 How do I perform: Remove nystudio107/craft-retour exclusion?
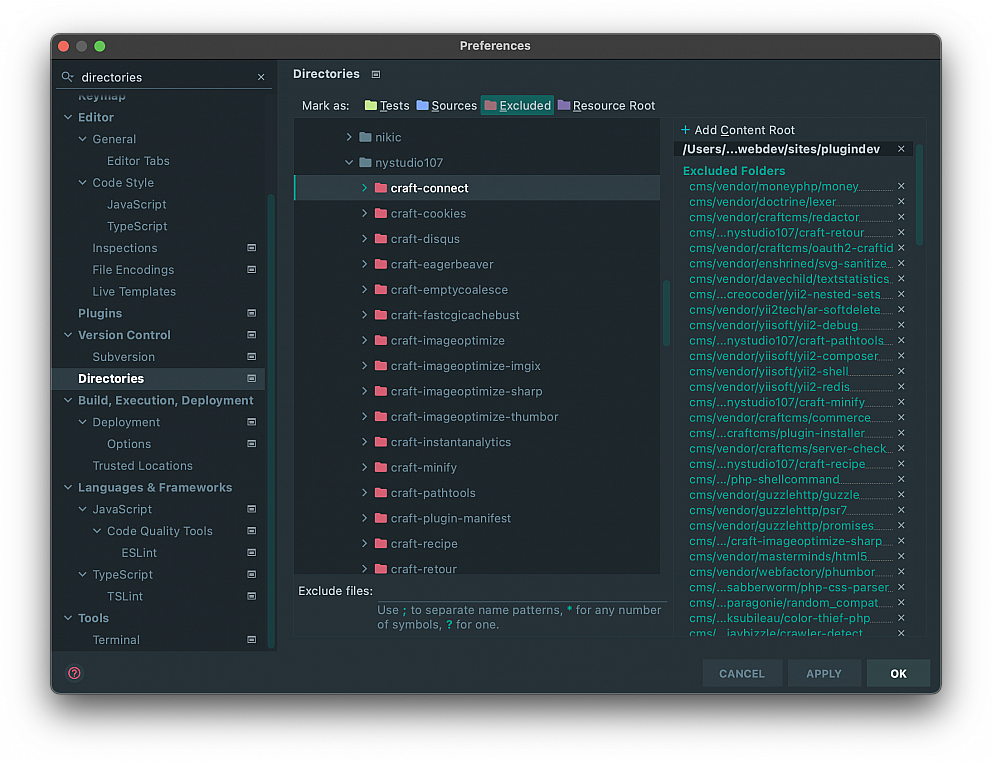point(901,233)
